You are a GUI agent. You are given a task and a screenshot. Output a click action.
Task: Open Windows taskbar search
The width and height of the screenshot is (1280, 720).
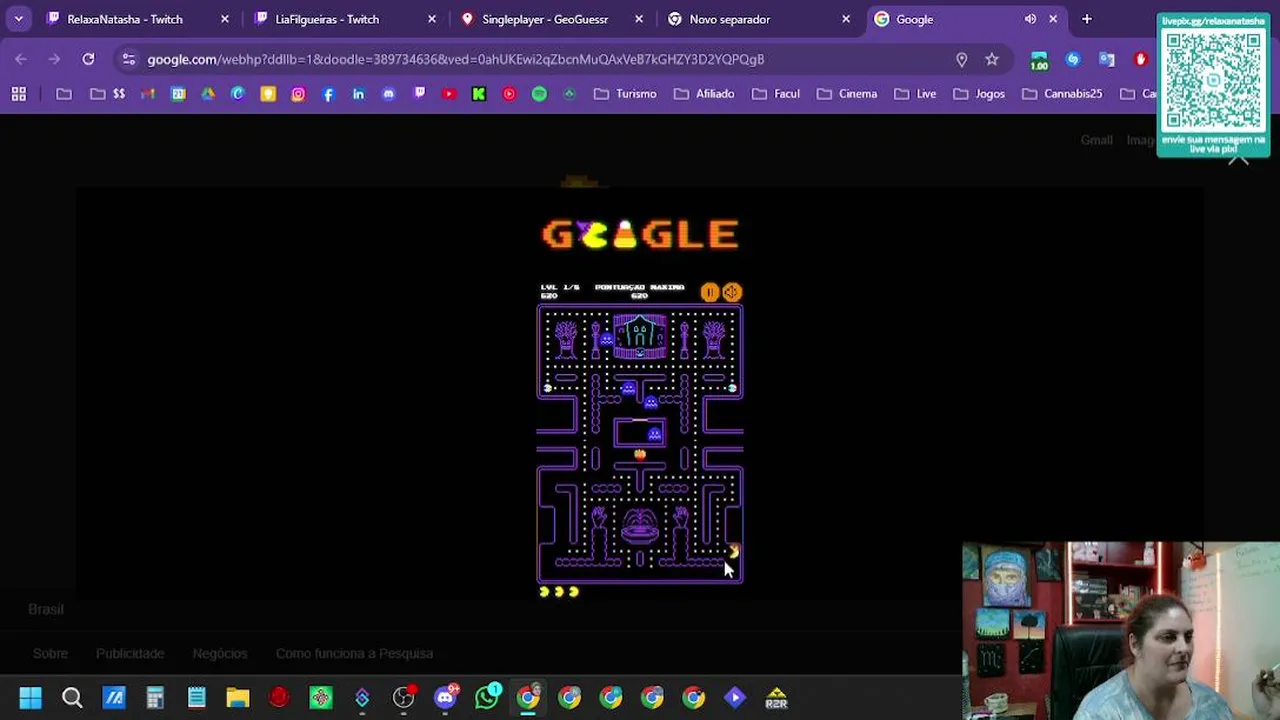(72, 698)
